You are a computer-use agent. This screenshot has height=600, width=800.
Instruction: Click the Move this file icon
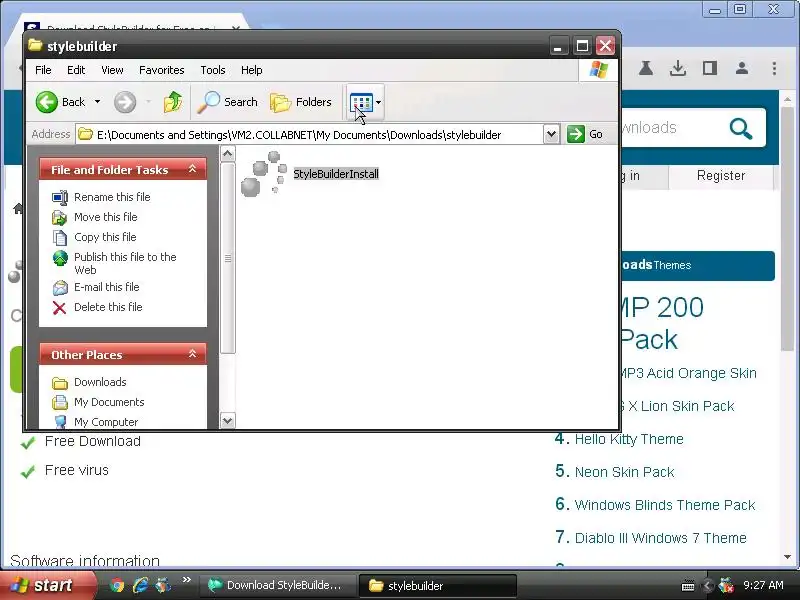click(x=60, y=218)
